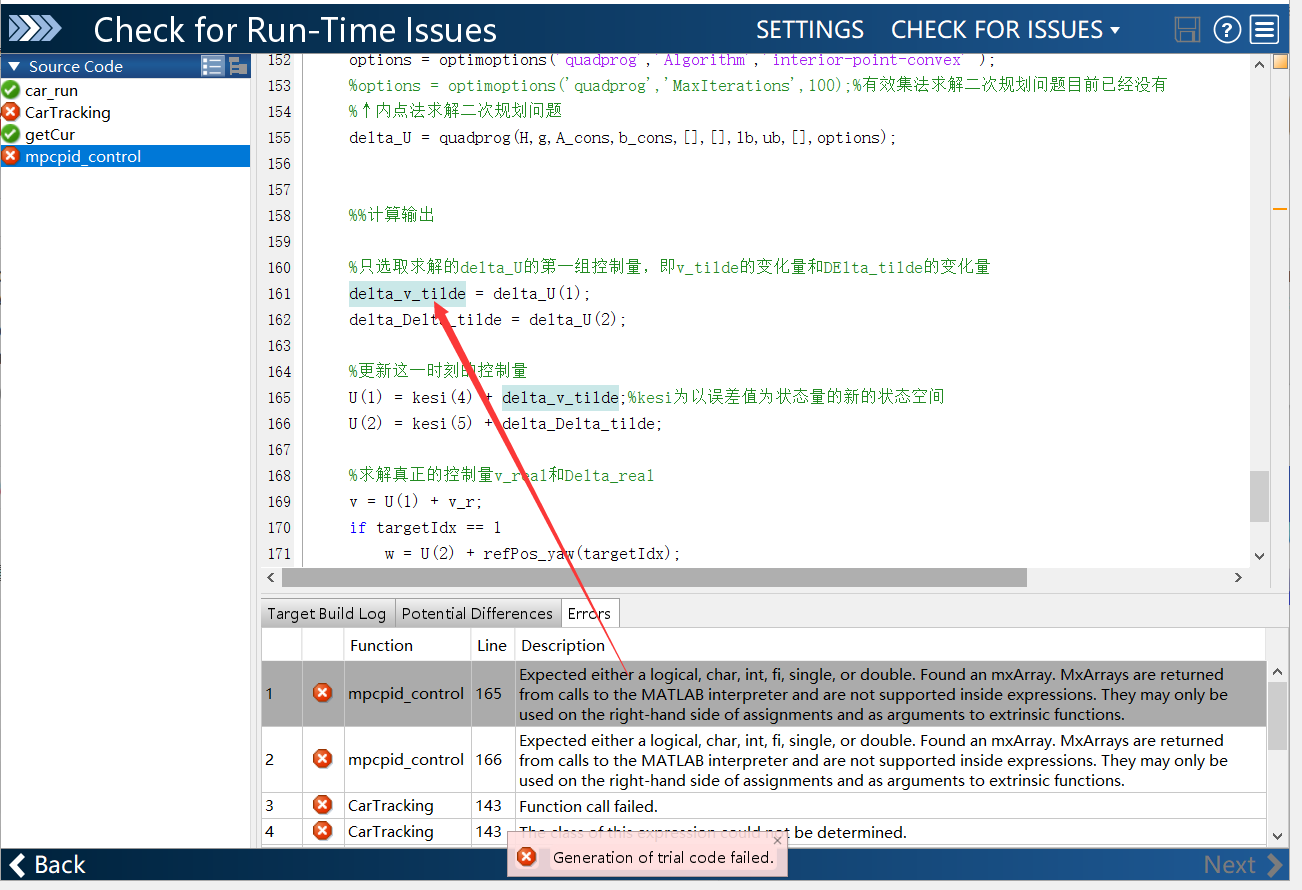
Task: Click the orange marker above the vertical scrollbar
Action: pos(1282,61)
